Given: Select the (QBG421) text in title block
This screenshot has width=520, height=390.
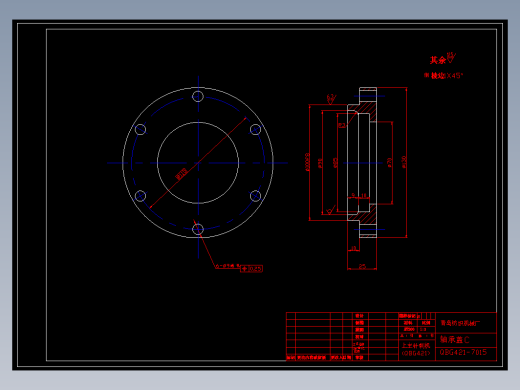Looking at the screenshot, I should click(x=416, y=353).
